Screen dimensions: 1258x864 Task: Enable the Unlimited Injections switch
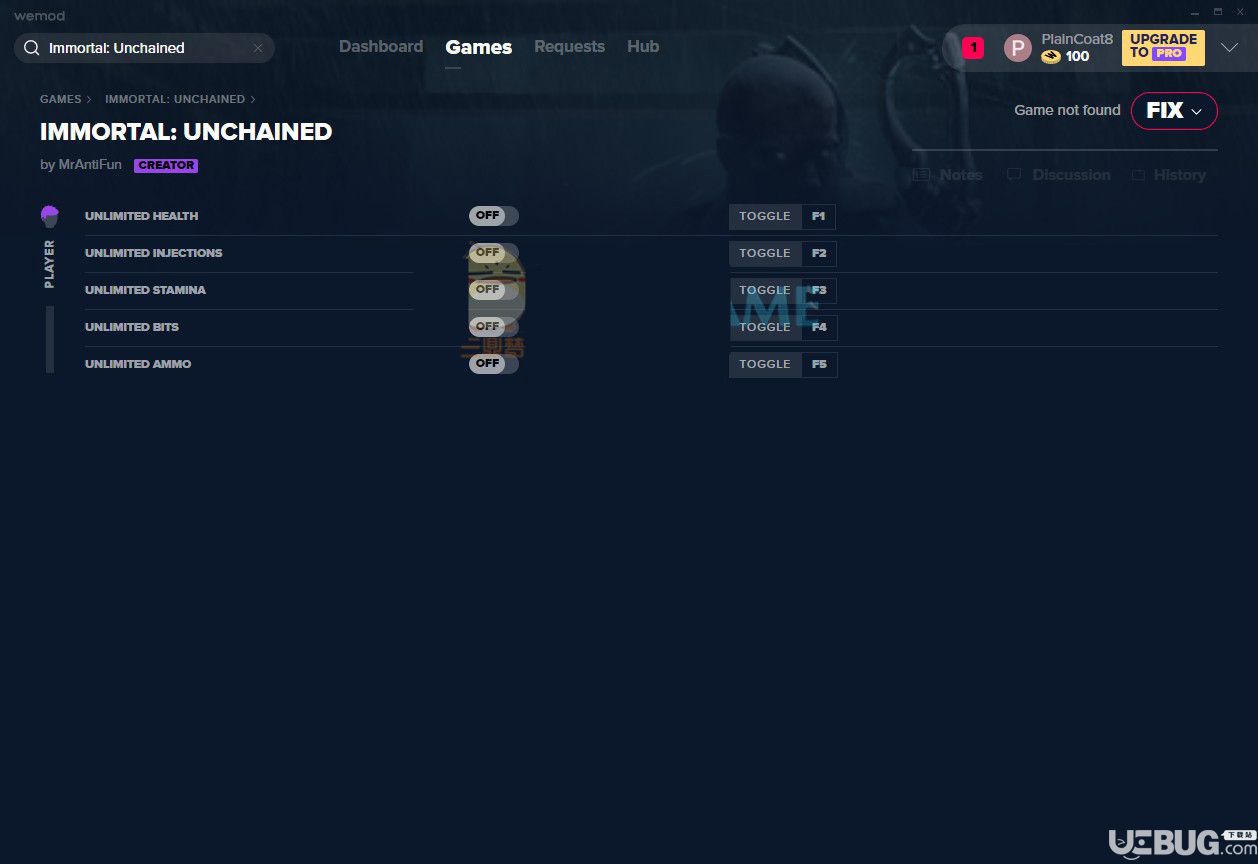point(494,253)
